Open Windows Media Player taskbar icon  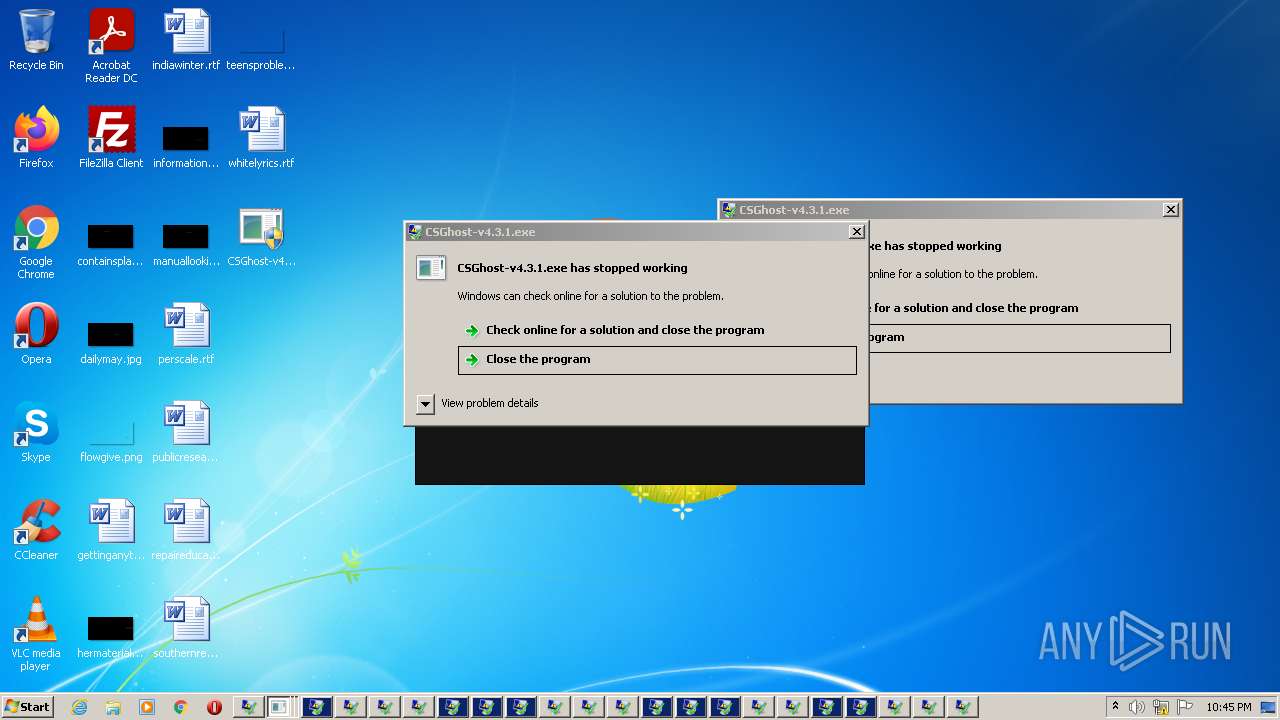(147, 707)
